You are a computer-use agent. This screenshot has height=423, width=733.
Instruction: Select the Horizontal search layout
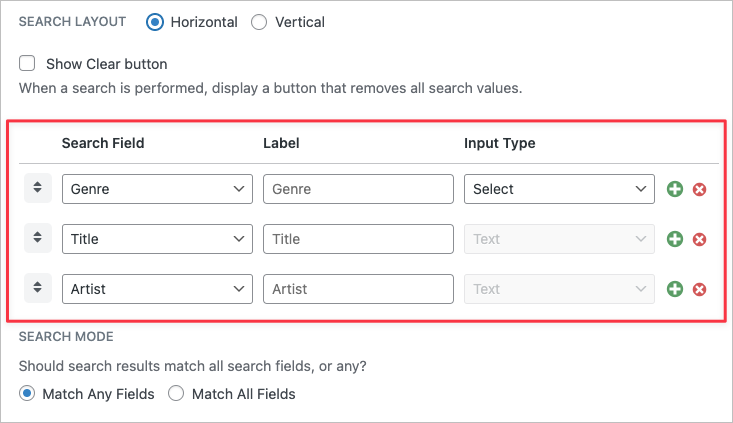point(155,22)
